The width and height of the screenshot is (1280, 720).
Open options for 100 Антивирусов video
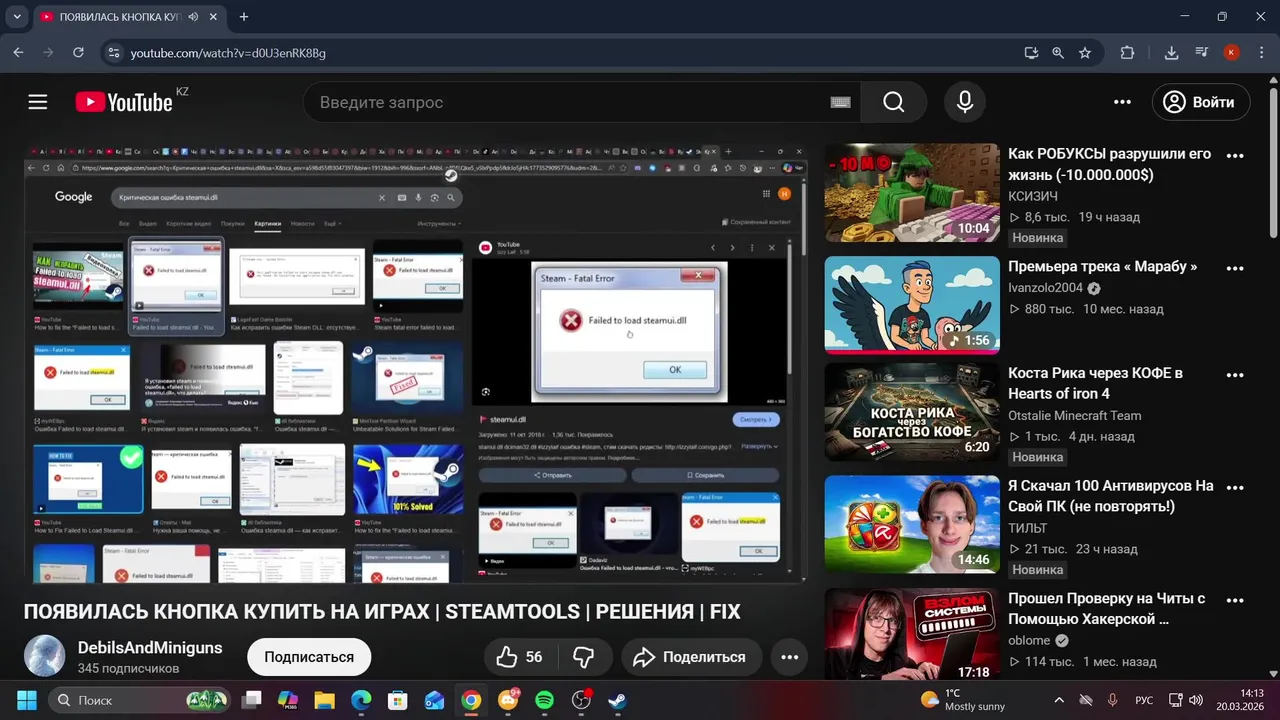[1235, 487]
